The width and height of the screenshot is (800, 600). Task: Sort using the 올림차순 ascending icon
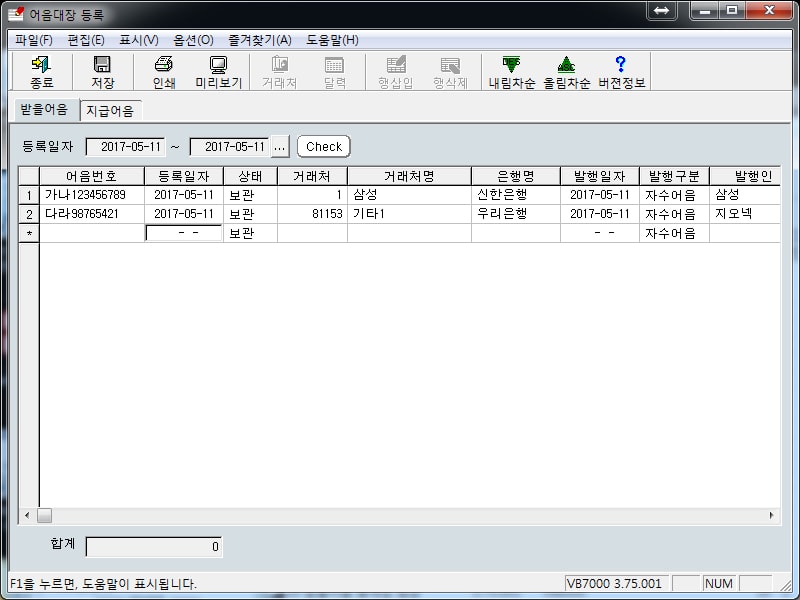(566, 65)
